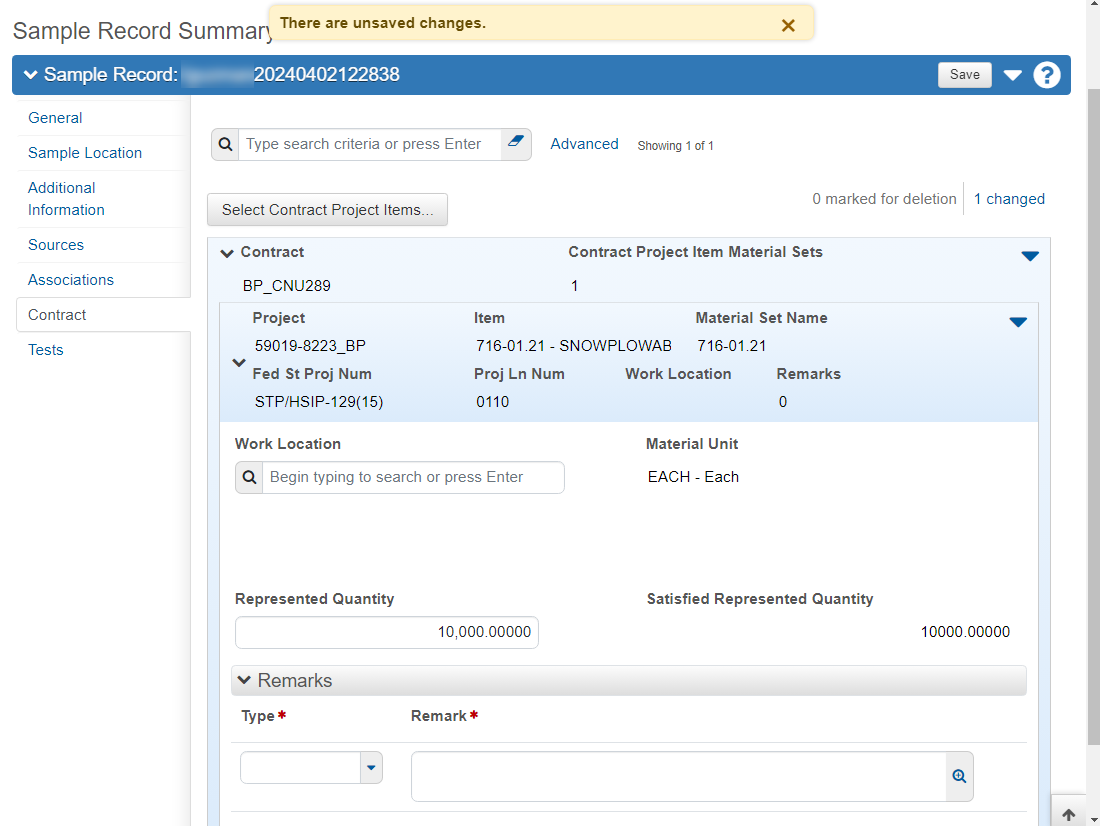Open the General tab
Screen dimensions: 1100x826
pos(55,118)
